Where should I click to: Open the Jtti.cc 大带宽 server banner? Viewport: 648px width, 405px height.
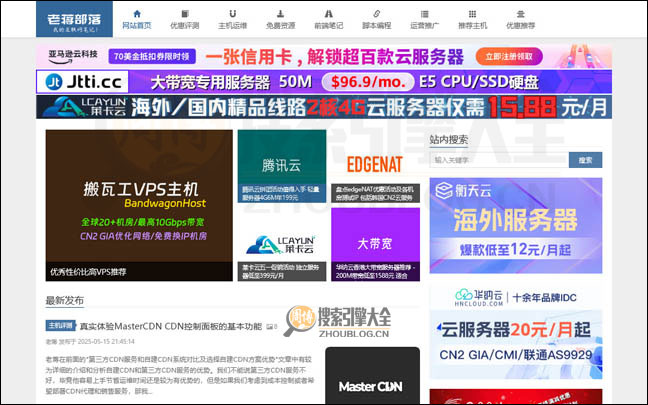pos(324,81)
